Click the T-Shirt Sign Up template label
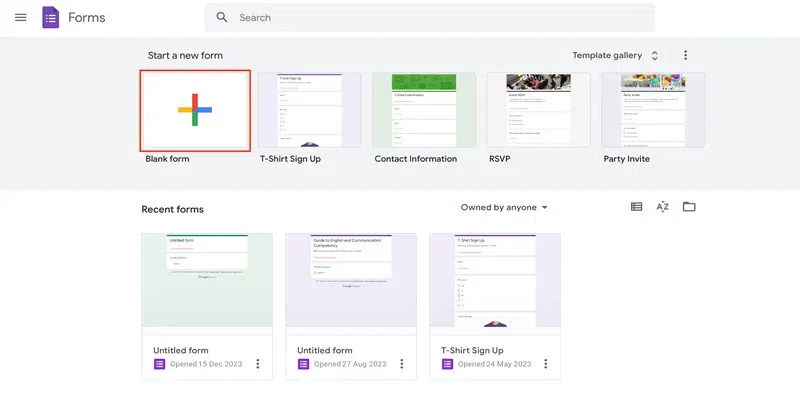800x400 pixels. click(x=290, y=159)
